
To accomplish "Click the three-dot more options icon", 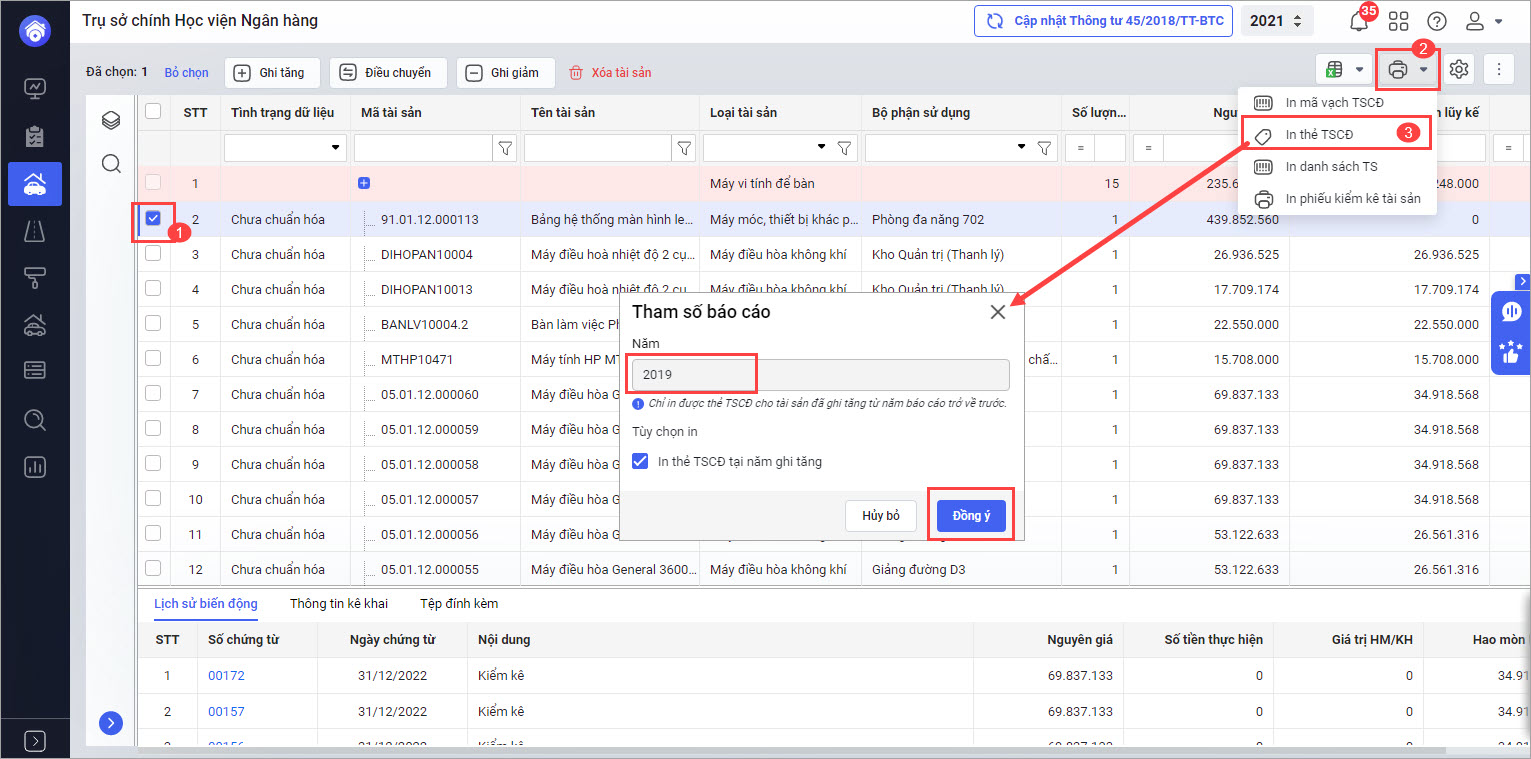I will (x=1498, y=70).
